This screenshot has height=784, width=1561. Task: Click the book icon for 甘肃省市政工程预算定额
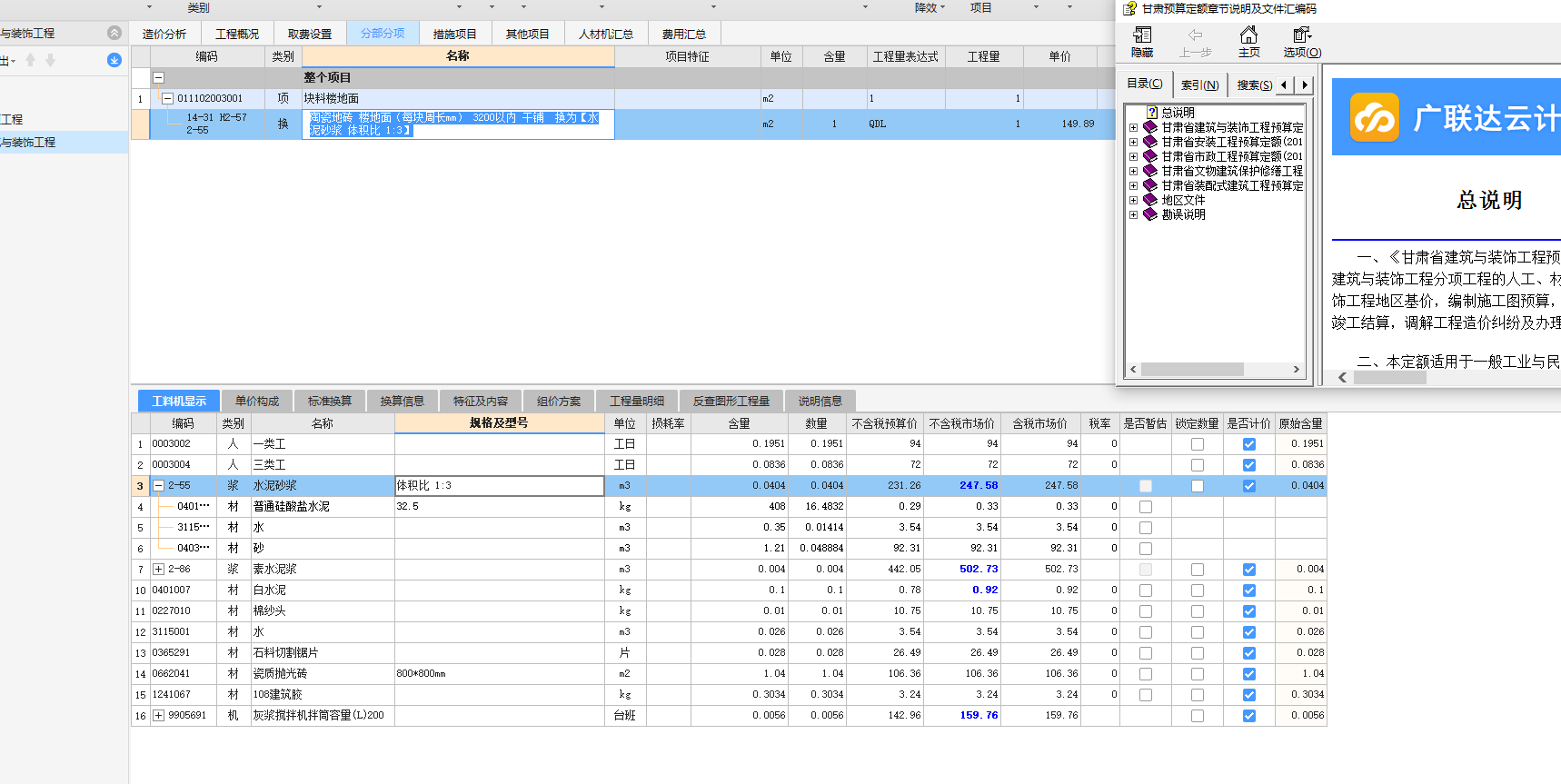pyautogui.click(x=1150, y=156)
